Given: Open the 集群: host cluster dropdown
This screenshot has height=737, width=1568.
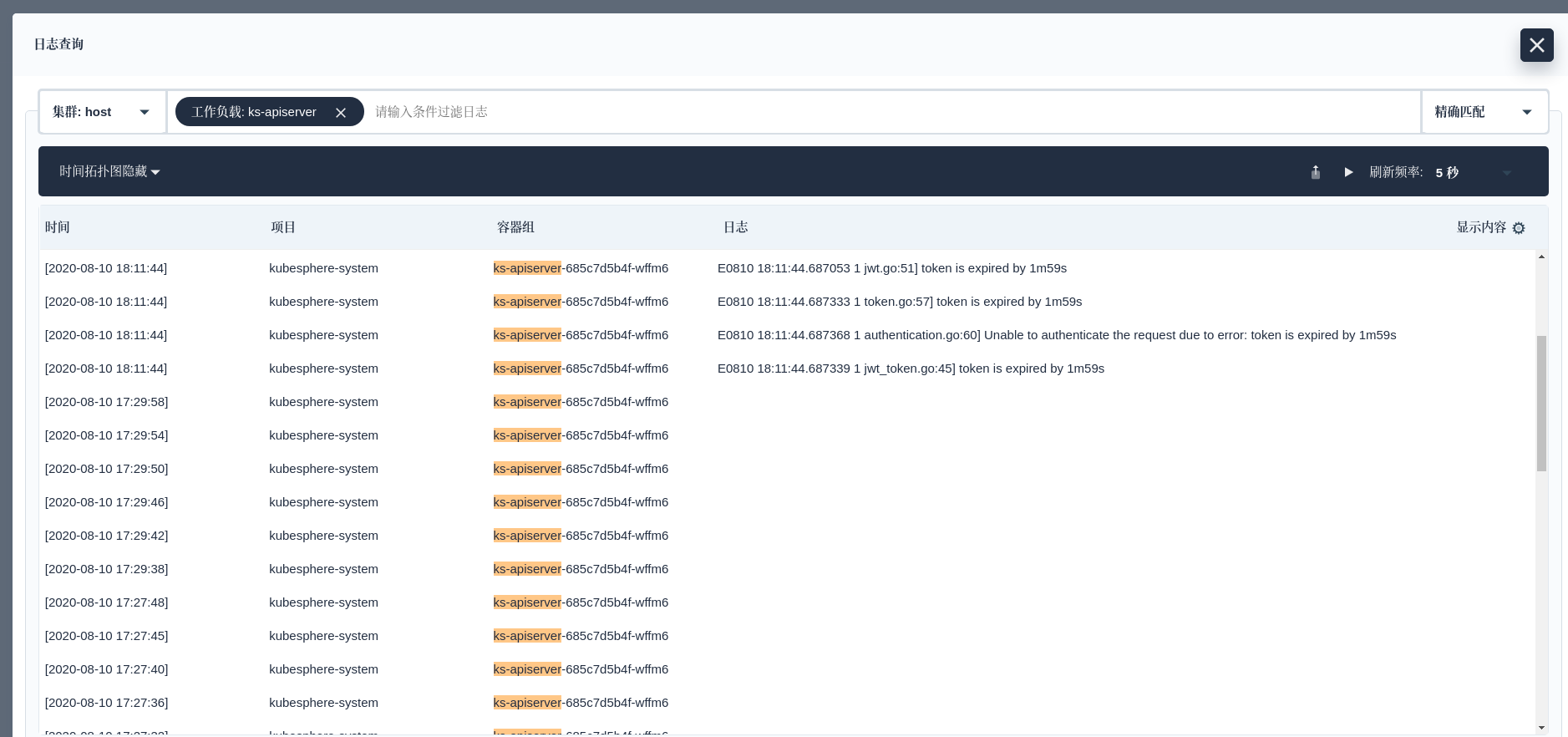Looking at the screenshot, I should [103, 112].
